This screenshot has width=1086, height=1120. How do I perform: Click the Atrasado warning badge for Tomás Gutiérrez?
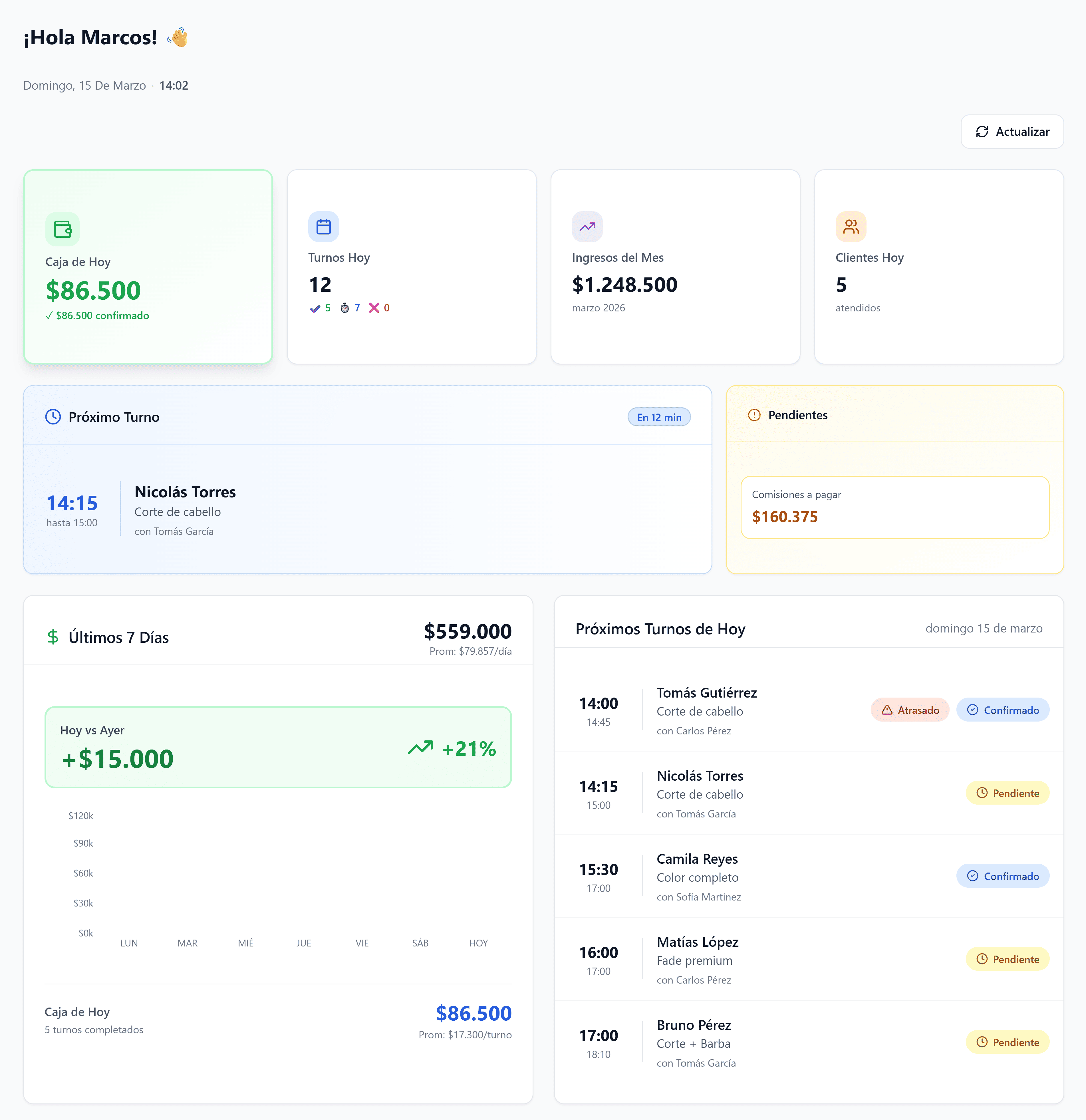[910, 710]
